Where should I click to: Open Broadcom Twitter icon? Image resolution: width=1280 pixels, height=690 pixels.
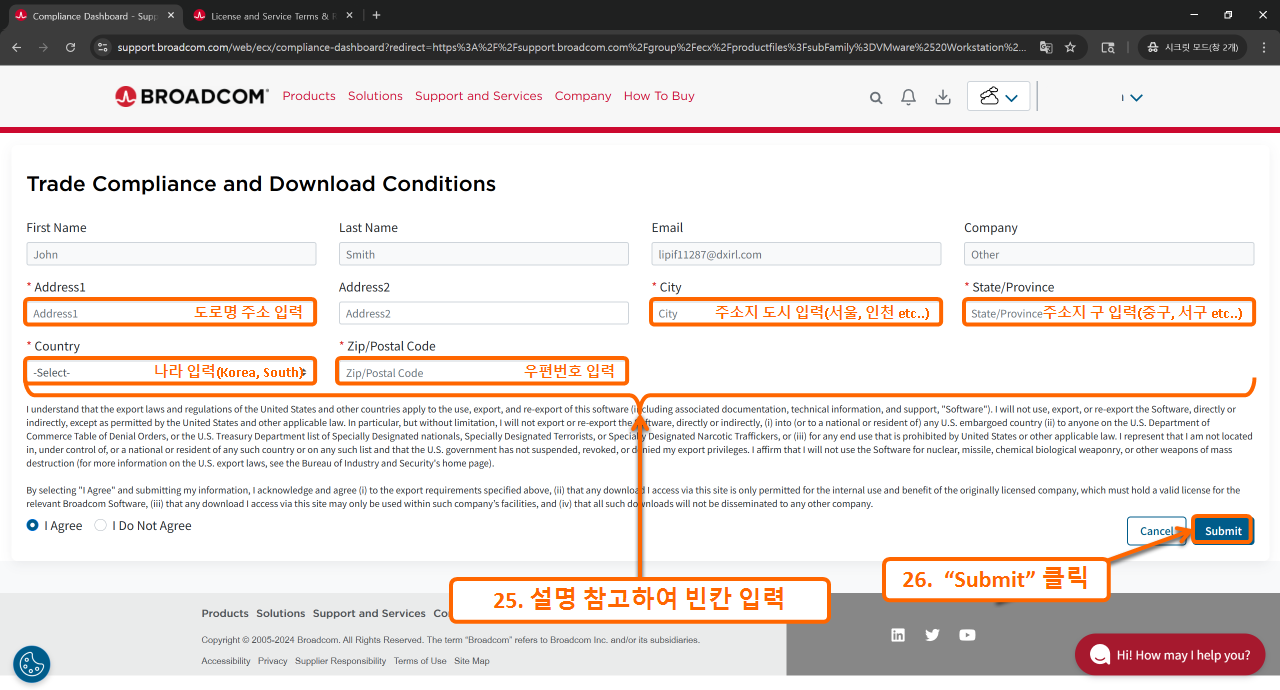coord(933,635)
